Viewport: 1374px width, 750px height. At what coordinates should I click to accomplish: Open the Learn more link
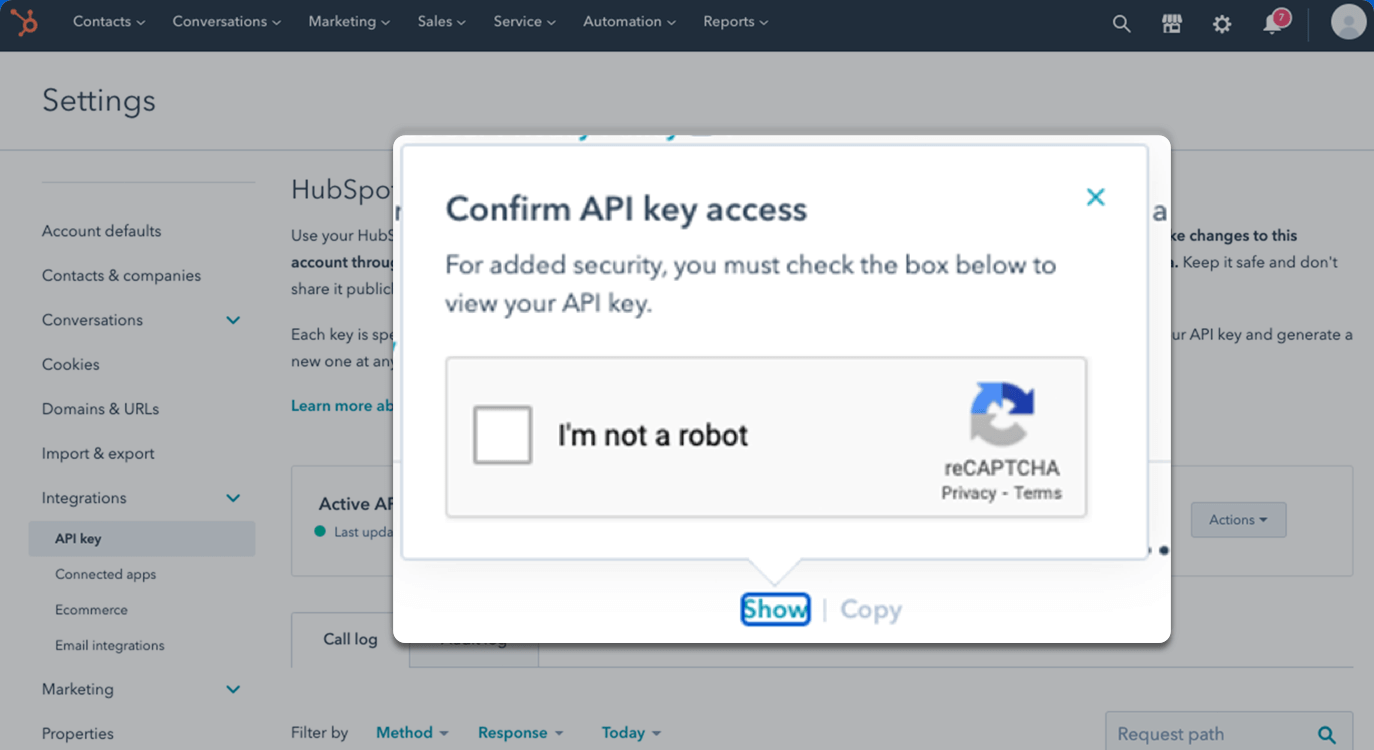coord(341,405)
